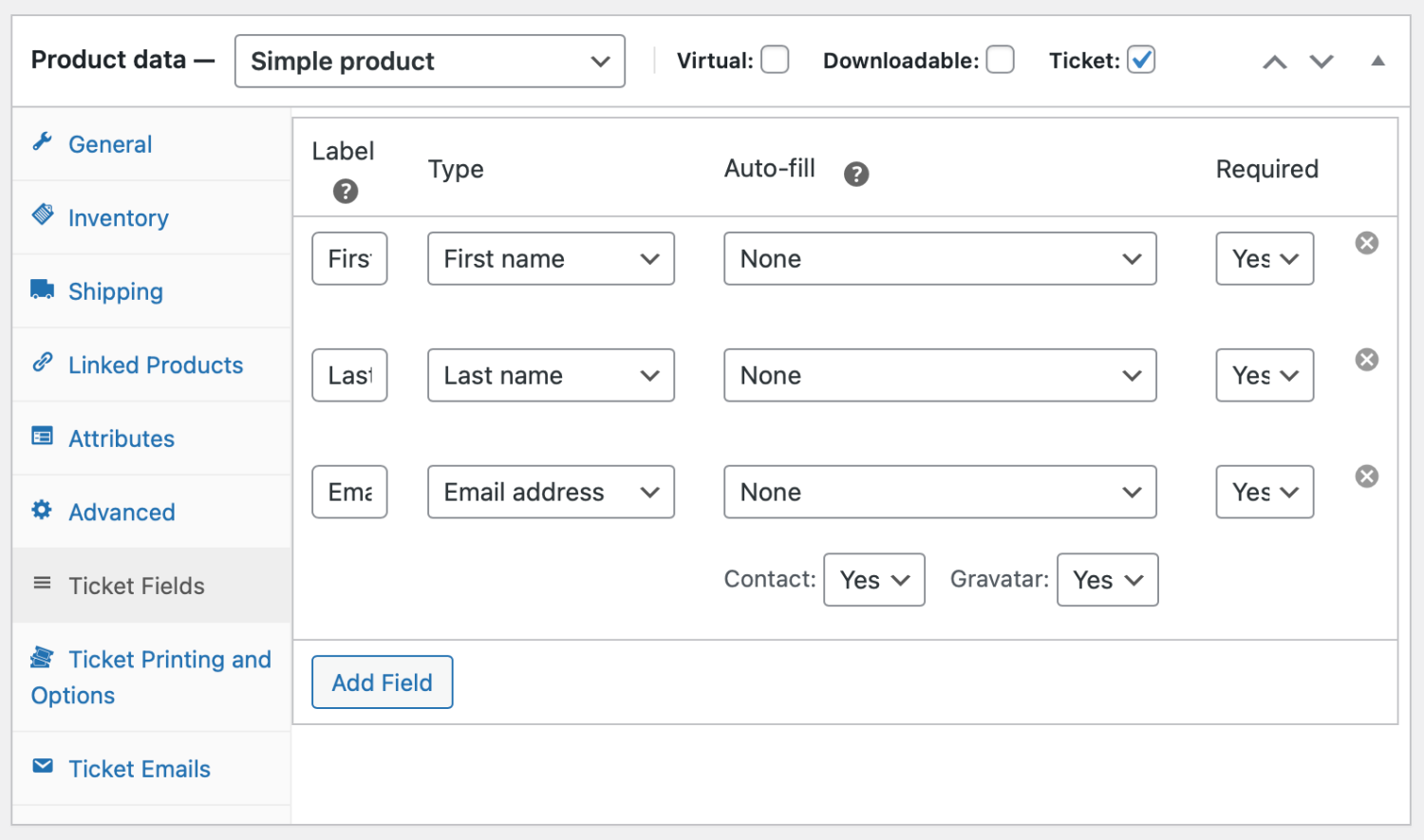Open the Attributes tab
Screen dimensions: 1424x840
click(x=122, y=438)
